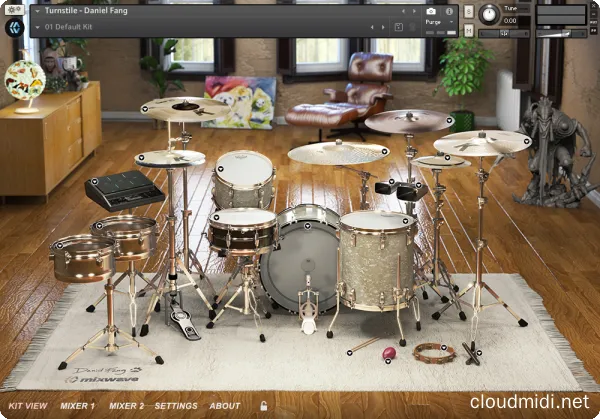This screenshot has height=419, width=600.
Task: Expand the Turnstile instrument header arrow
Action: coord(37,10)
